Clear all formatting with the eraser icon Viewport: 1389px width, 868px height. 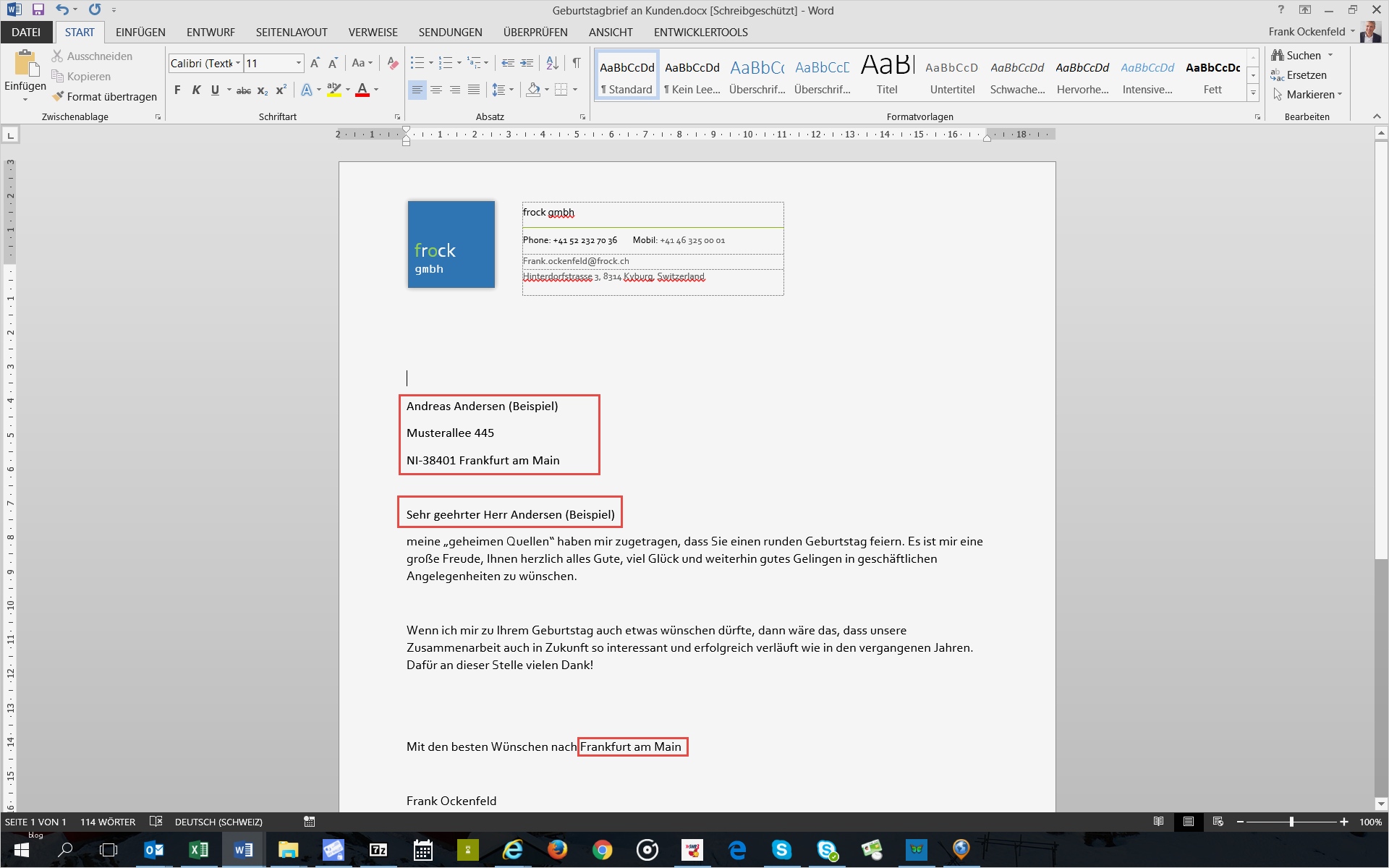391,63
